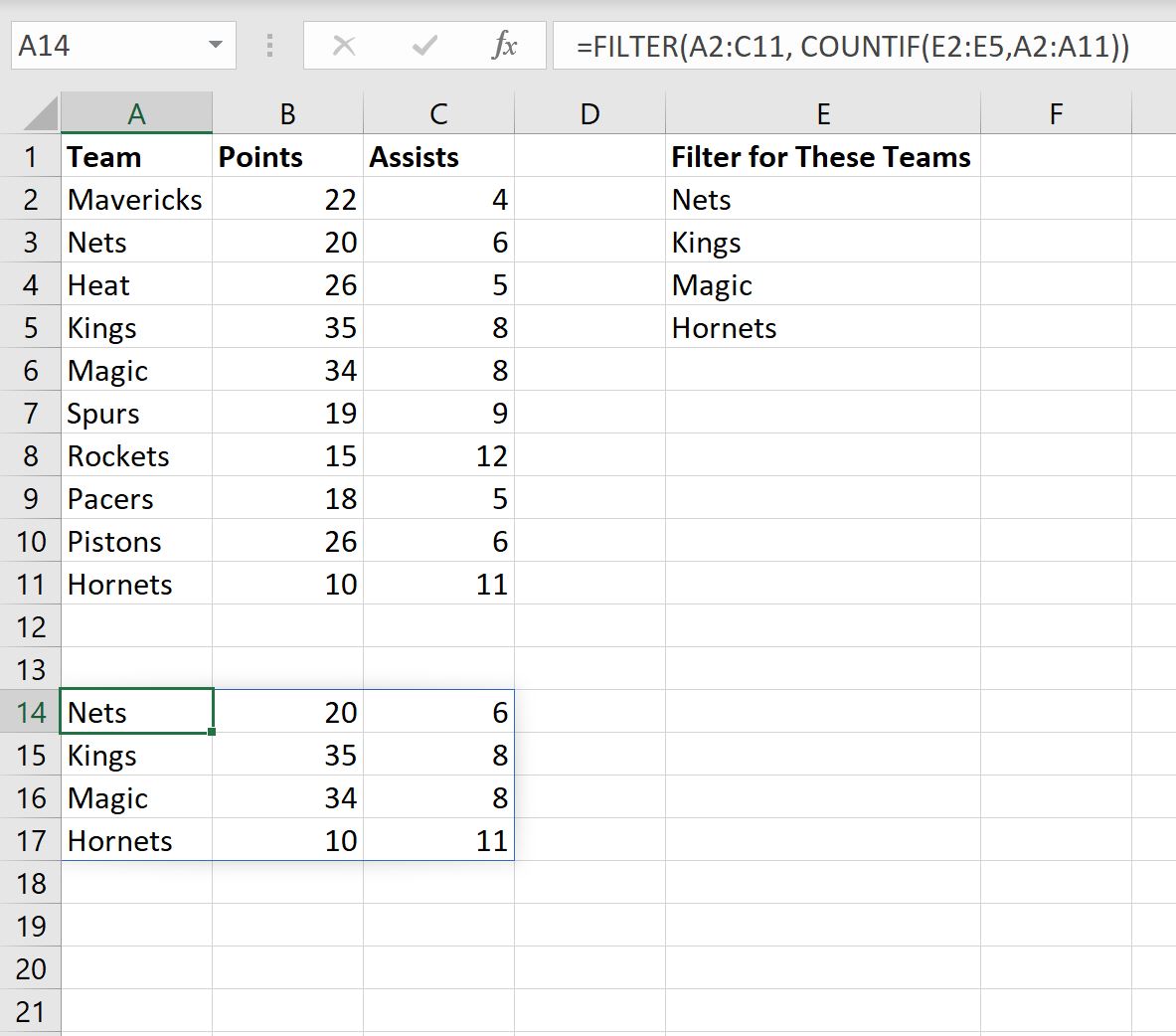Image resolution: width=1176 pixels, height=1036 pixels.
Task: Select the fill handle on cell A14
Action: [x=211, y=731]
